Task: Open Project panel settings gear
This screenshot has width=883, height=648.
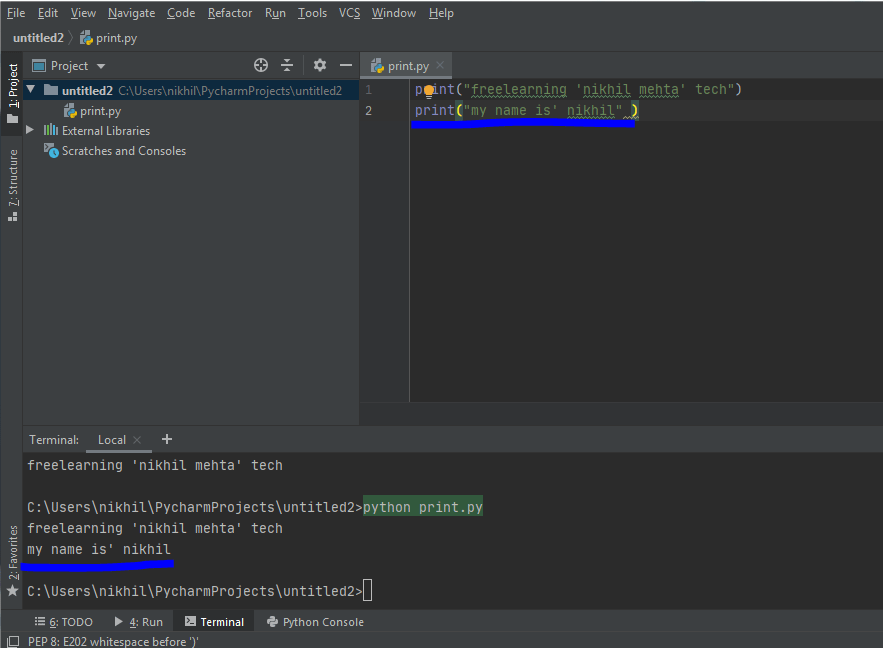Action: (x=320, y=65)
